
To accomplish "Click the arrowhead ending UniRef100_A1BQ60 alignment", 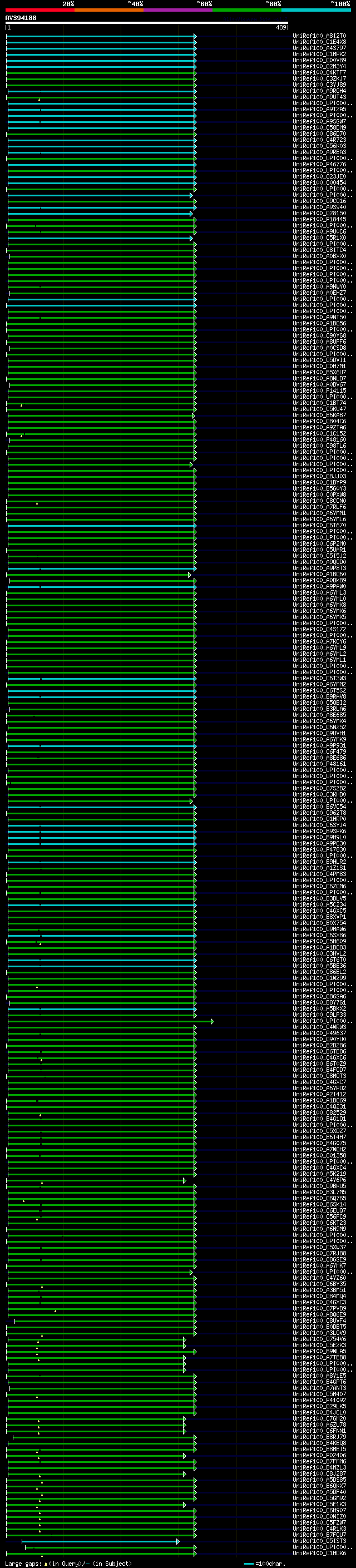I will (x=190, y=574).
